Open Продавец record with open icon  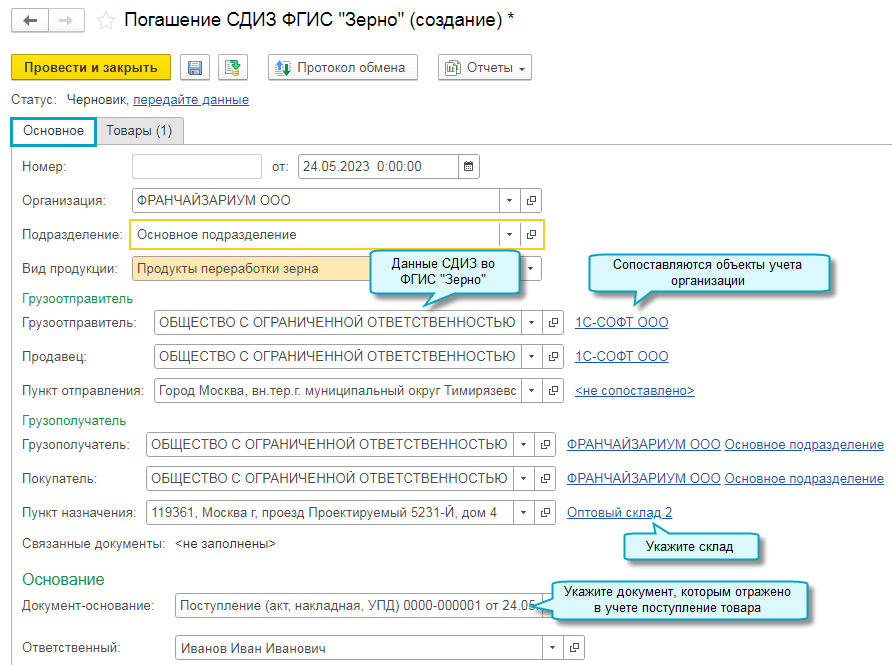[553, 357]
